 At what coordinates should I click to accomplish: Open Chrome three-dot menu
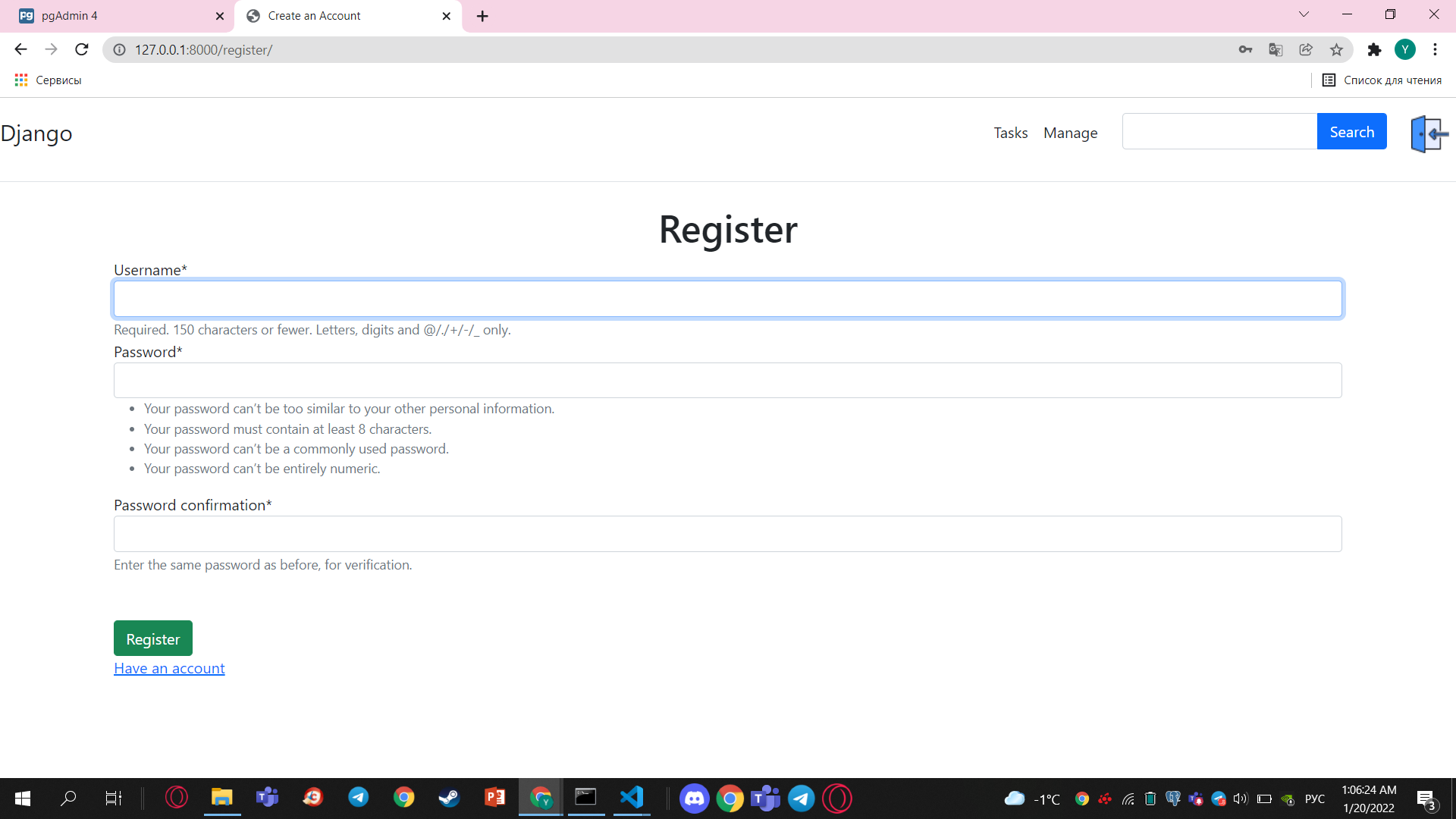tap(1435, 49)
